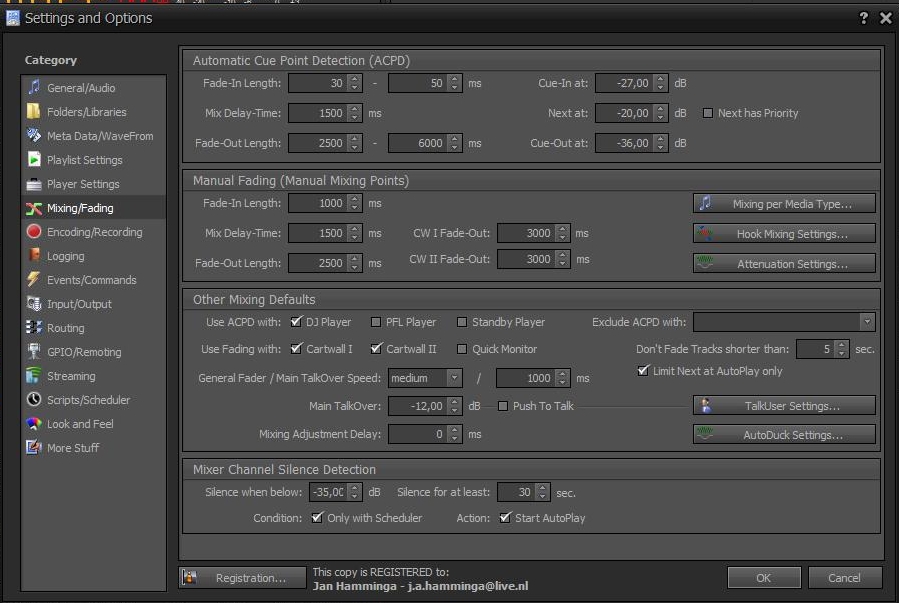This screenshot has height=603, width=899.
Task: Open Hook Mixing Settings
Action: tap(784, 234)
